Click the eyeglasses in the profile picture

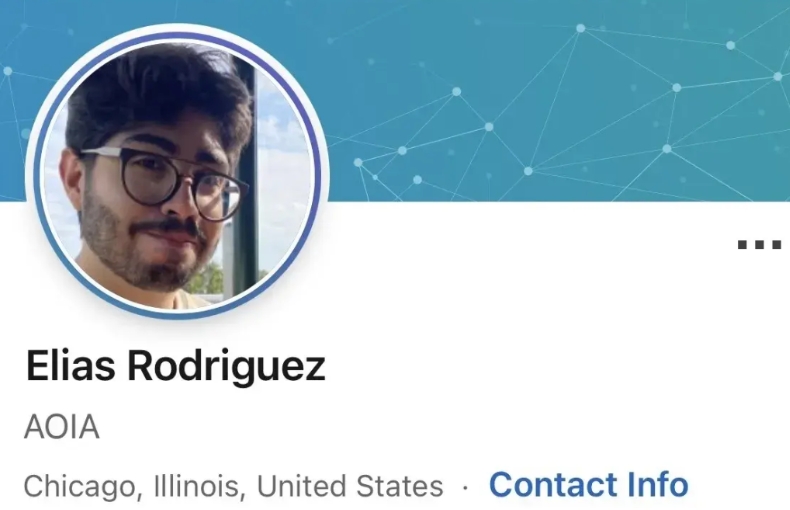coord(162,179)
